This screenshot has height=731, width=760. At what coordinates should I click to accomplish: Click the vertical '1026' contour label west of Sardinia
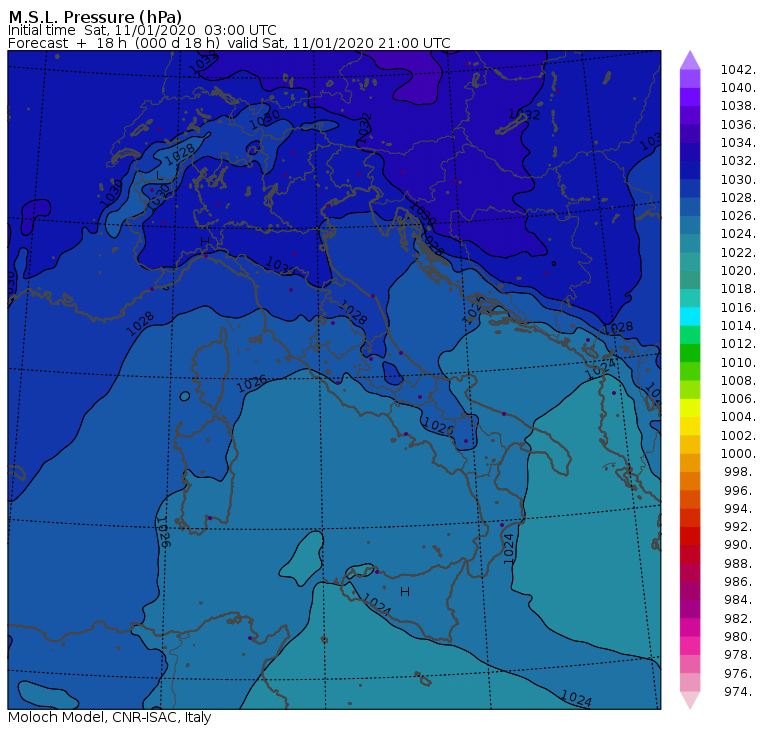[x=163, y=532]
